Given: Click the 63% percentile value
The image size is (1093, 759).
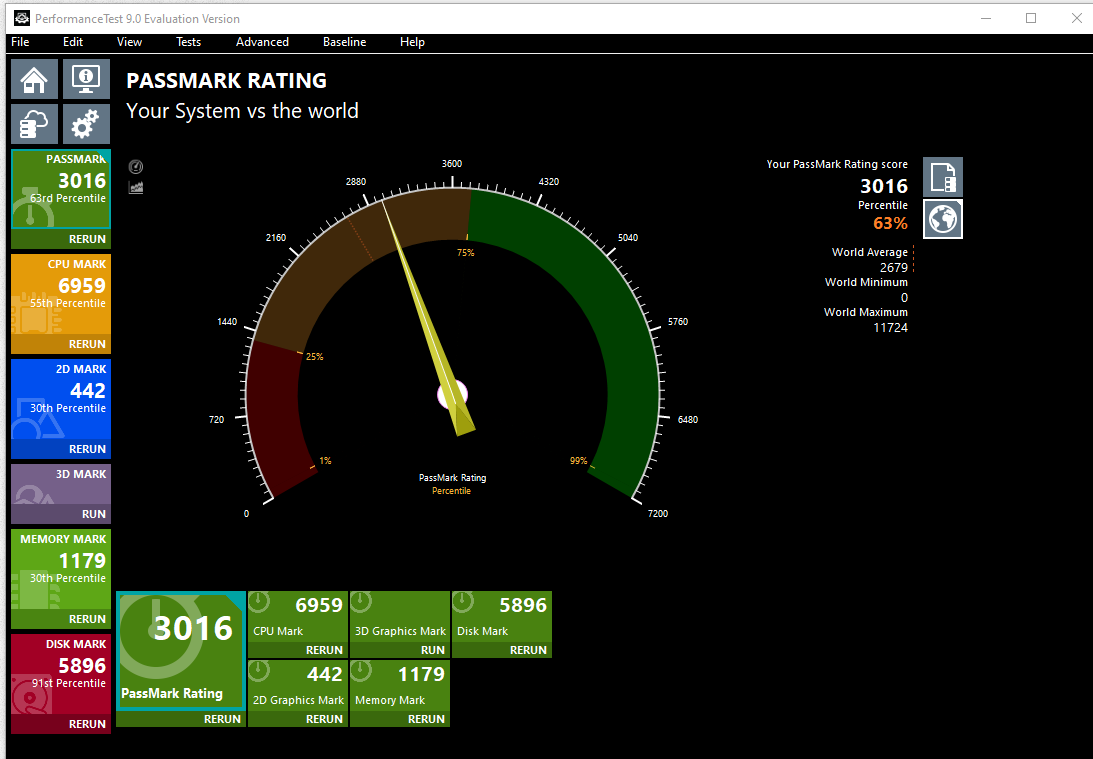Looking at the screenshot, I should pos(890,223).
